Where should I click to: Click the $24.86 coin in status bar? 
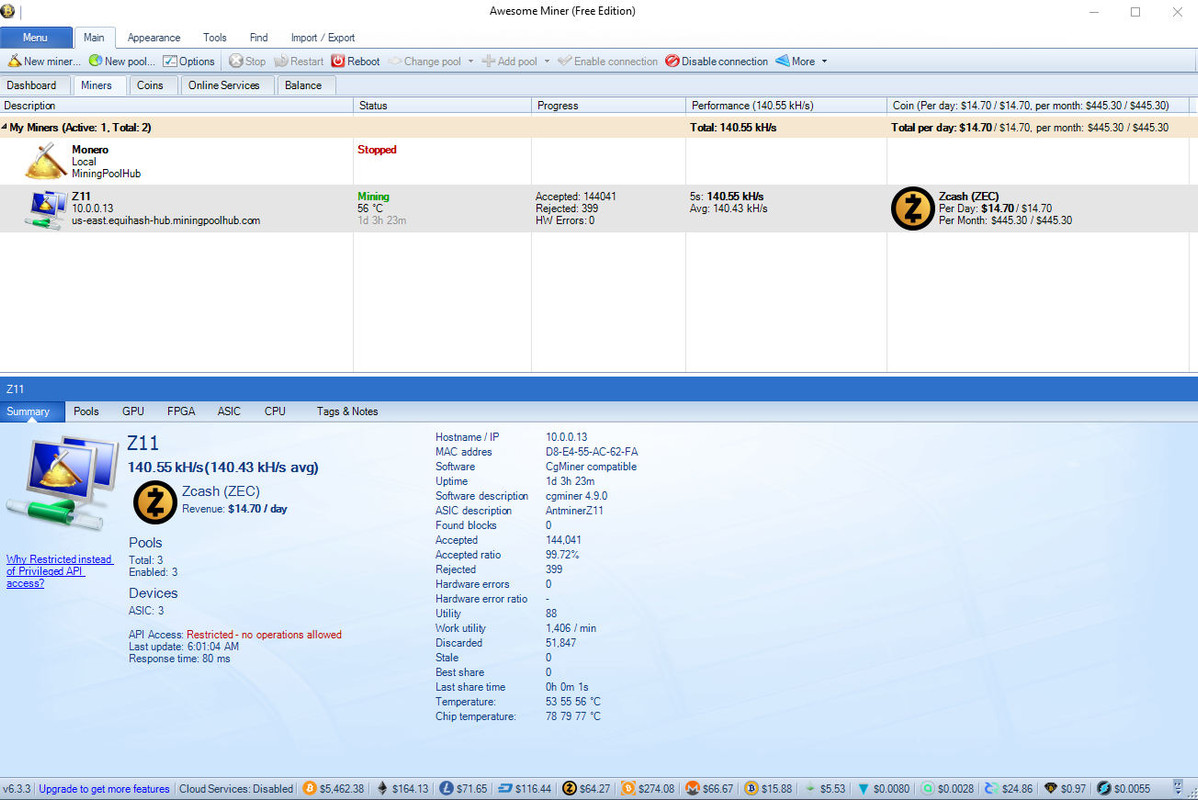click(1009, 789)
